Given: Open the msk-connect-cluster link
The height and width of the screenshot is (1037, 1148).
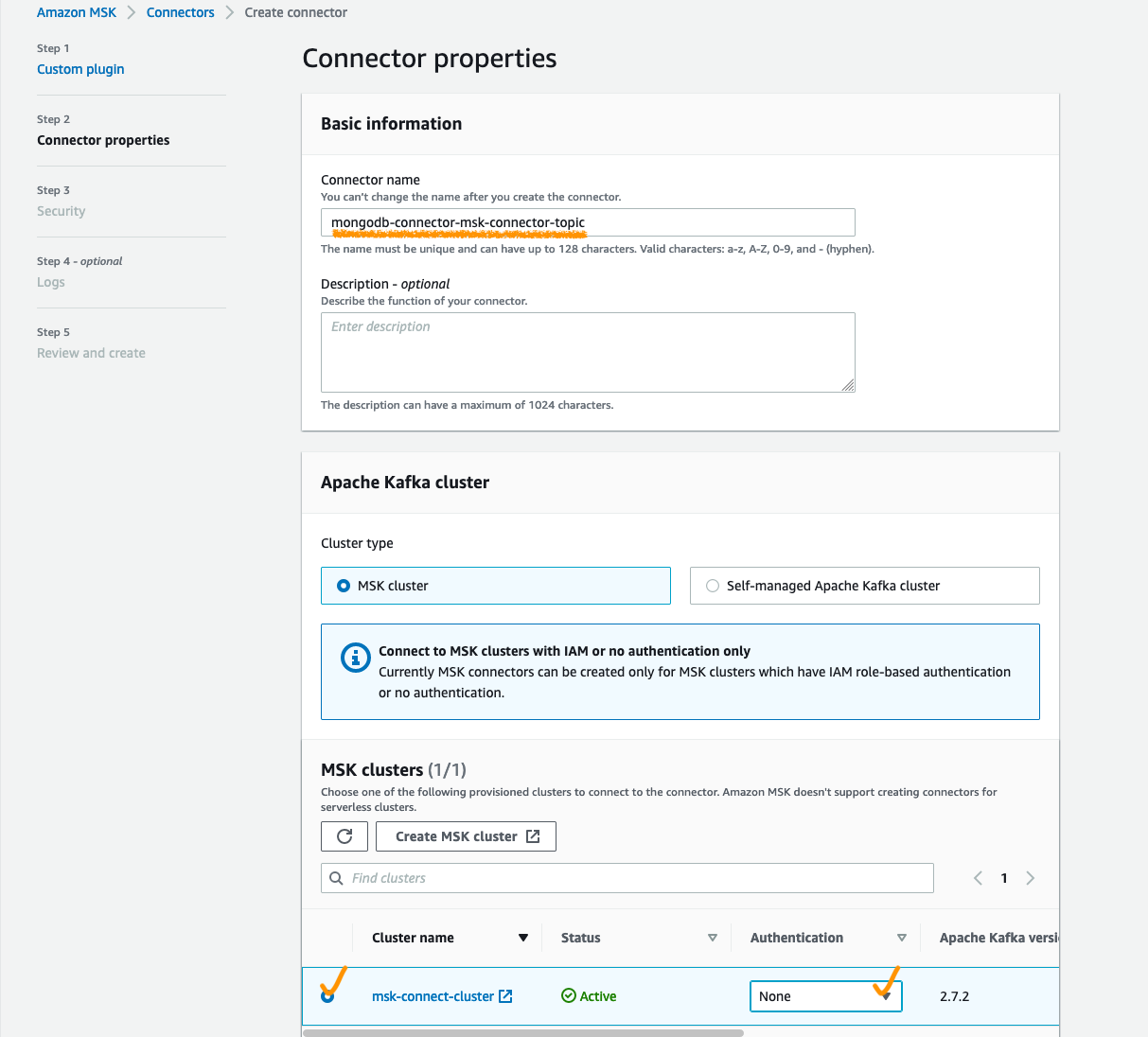Looking at the screenshot, I should [433, 996].
